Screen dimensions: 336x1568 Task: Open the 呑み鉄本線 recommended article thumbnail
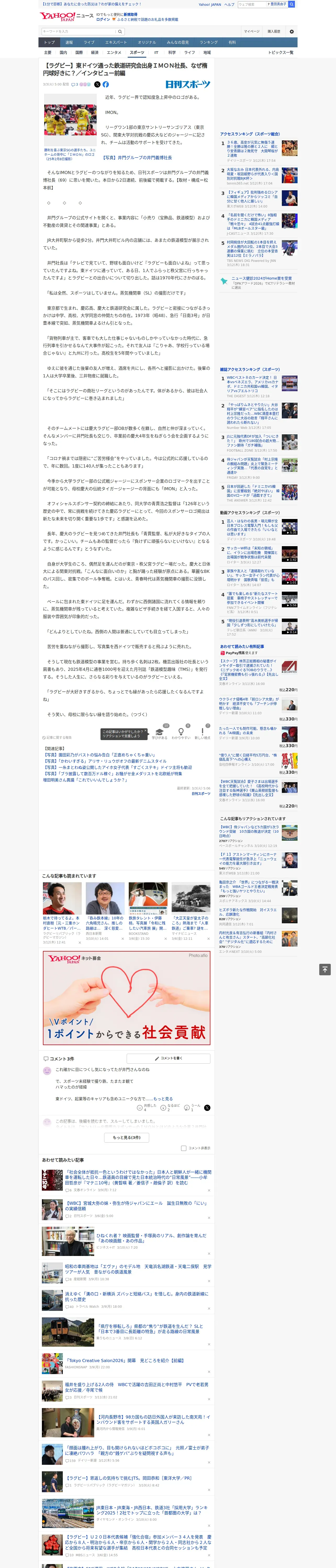tap(105, 898)
